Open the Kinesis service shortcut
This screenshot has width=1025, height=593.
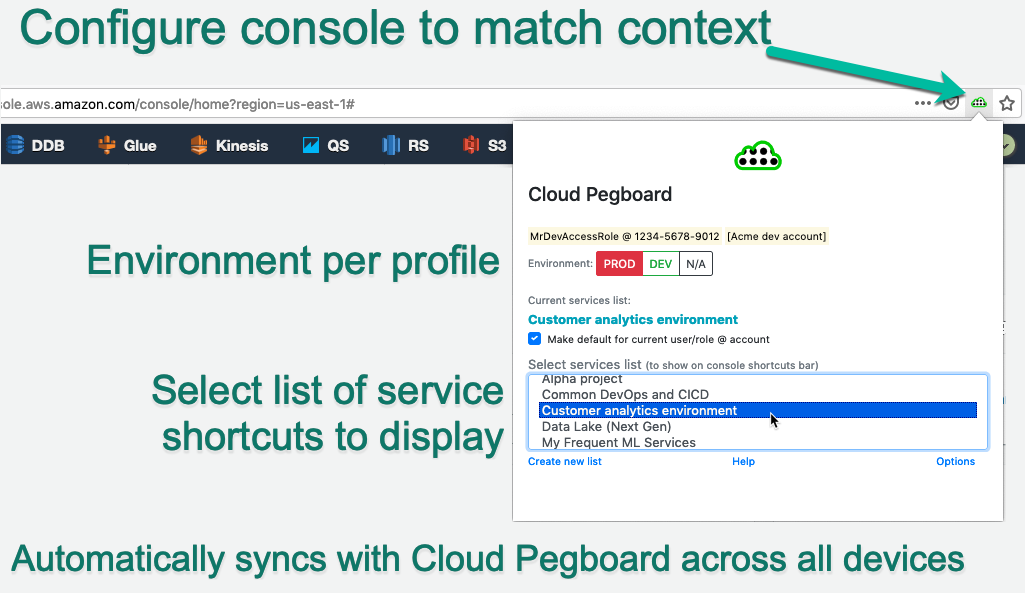(x=229, y=145)
